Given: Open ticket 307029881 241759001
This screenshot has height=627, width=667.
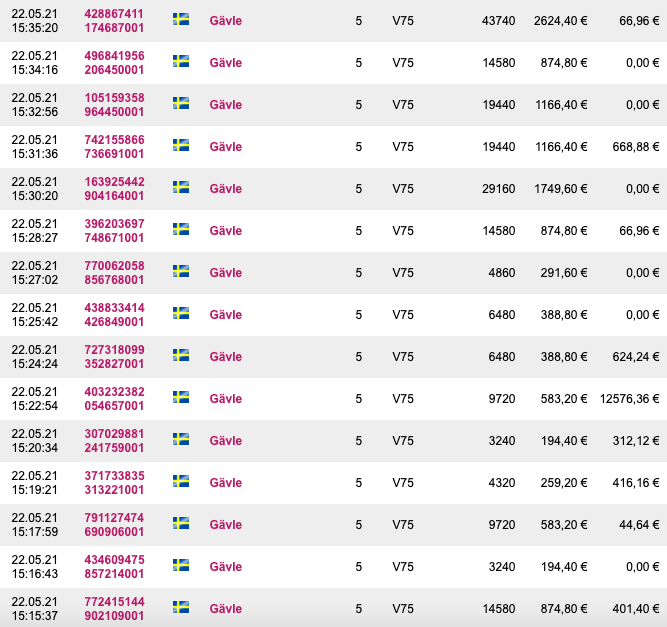Looking at the screenshot, I should coord(114,440).
